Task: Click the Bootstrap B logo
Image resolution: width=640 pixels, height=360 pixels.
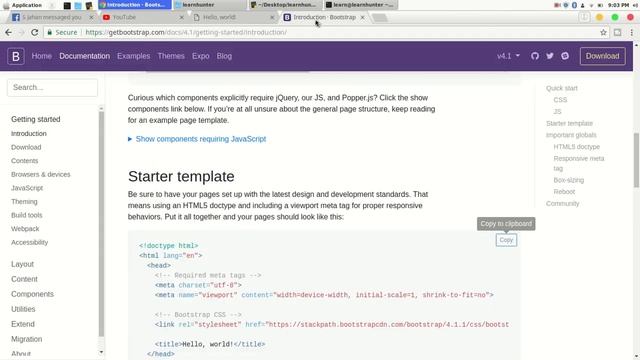Action: click(16, 56)
